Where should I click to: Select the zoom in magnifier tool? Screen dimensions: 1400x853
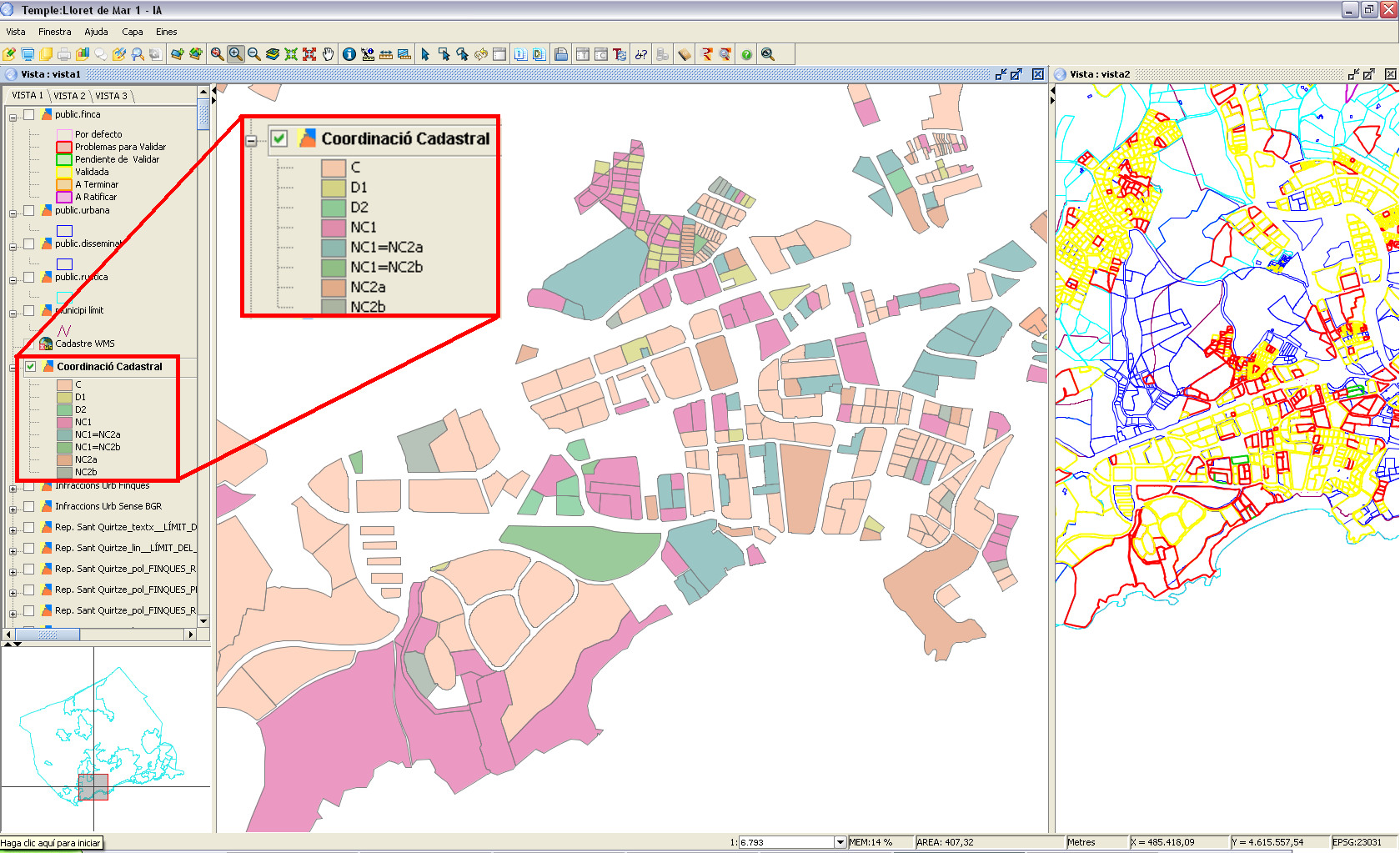coord(236,54)
